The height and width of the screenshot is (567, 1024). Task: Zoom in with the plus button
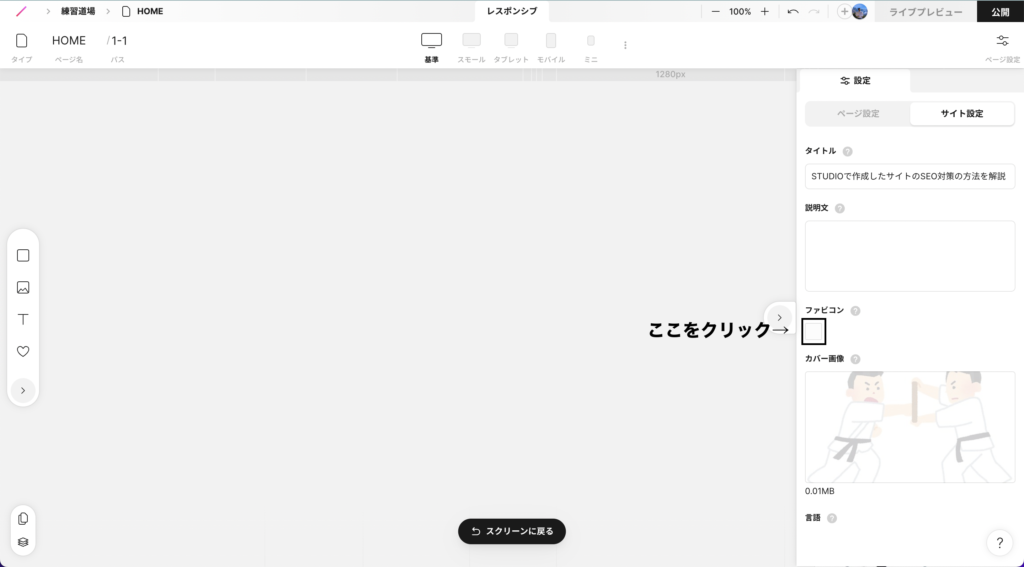tap(765, 11)
